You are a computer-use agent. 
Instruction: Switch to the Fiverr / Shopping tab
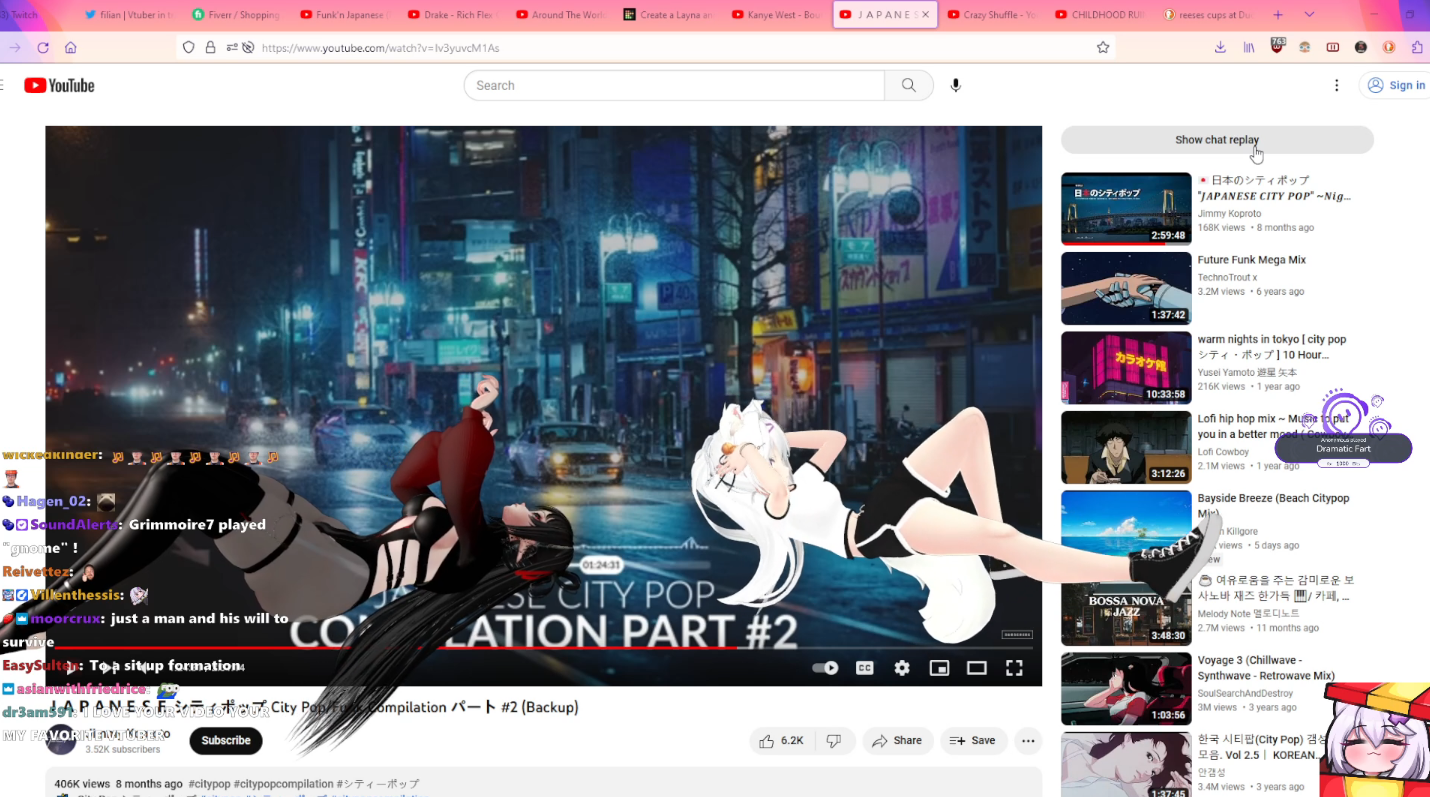[x=236, y=15]
